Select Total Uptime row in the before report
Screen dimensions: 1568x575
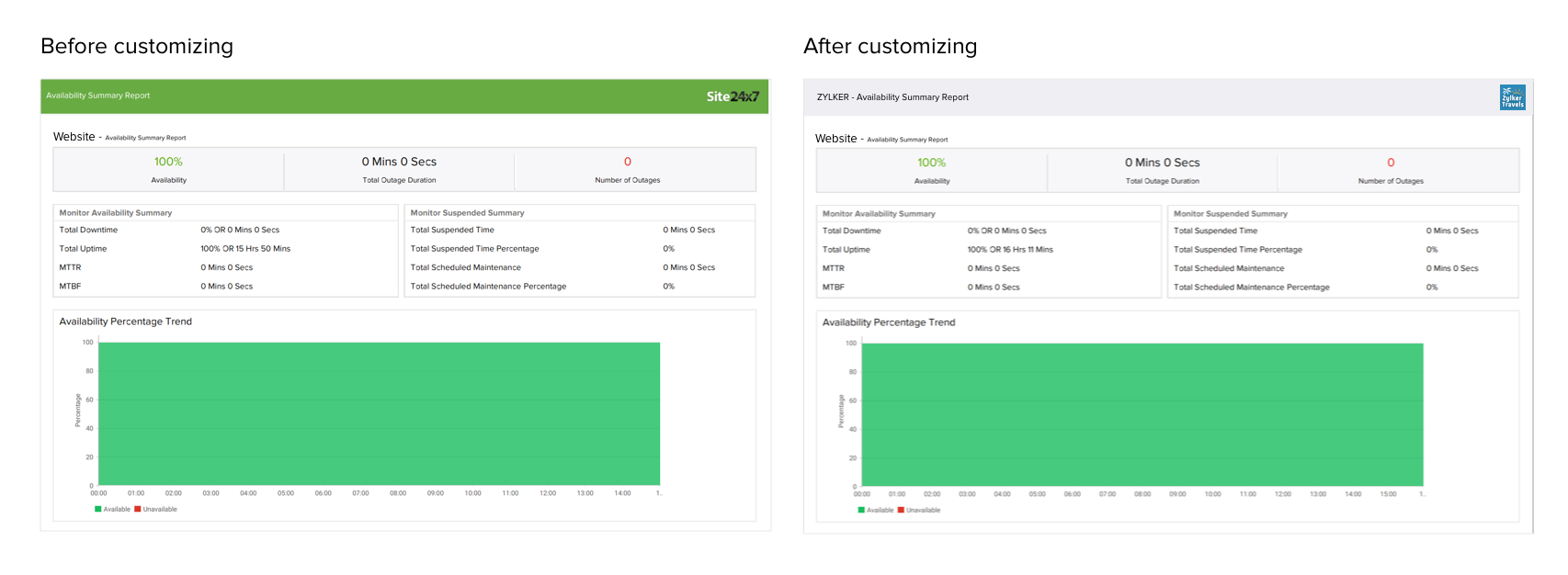(226, 249)
